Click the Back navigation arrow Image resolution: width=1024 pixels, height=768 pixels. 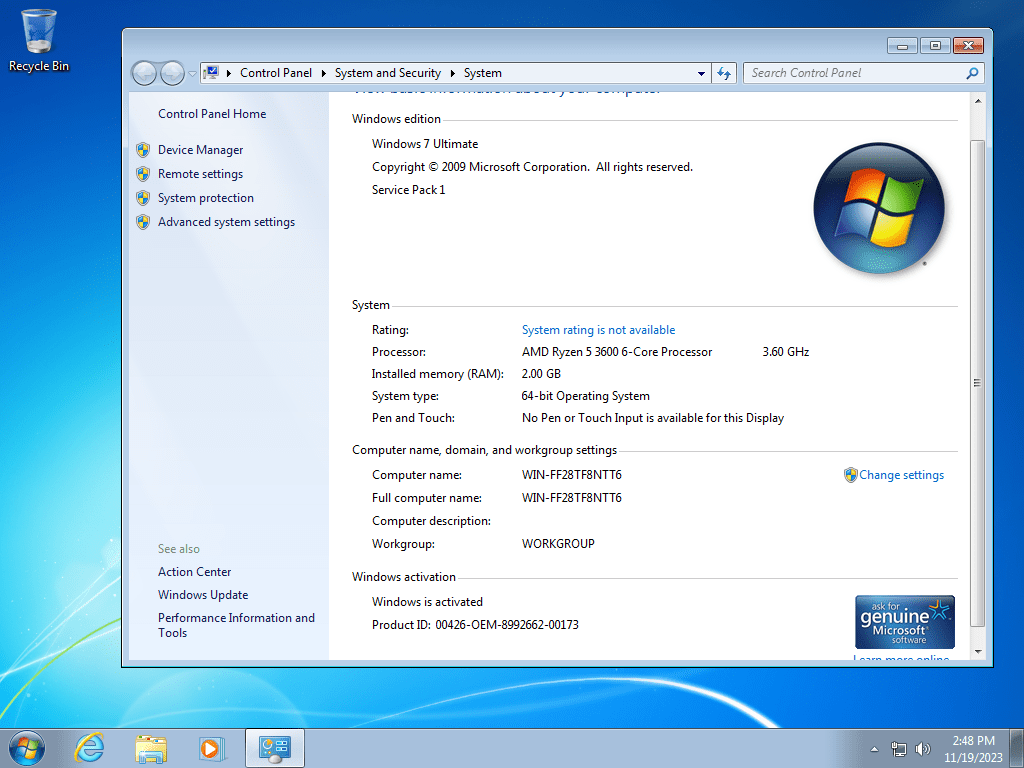pyautogui.click(x=144, y=73)
